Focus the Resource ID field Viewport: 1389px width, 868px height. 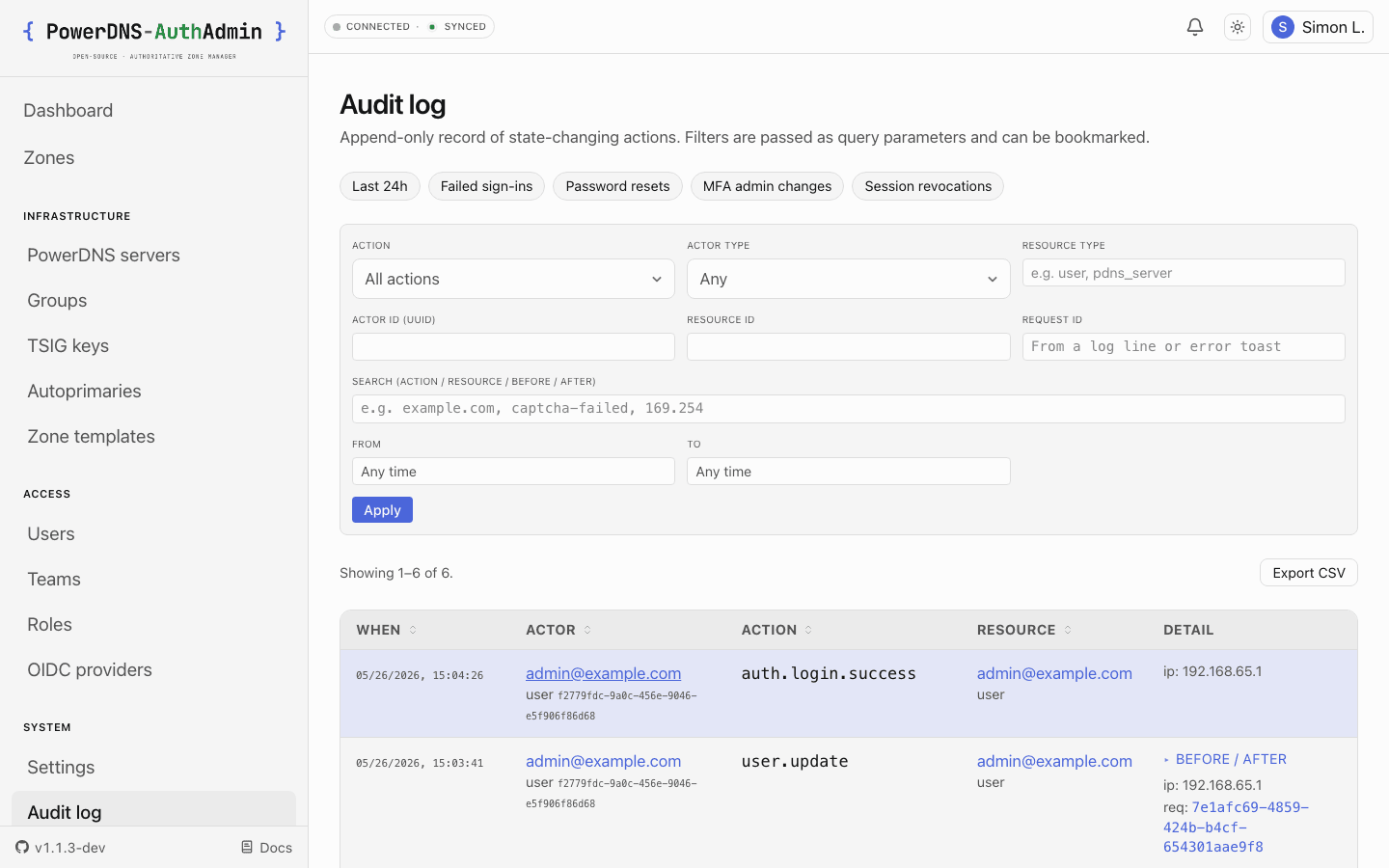click(x=848, y=347)
